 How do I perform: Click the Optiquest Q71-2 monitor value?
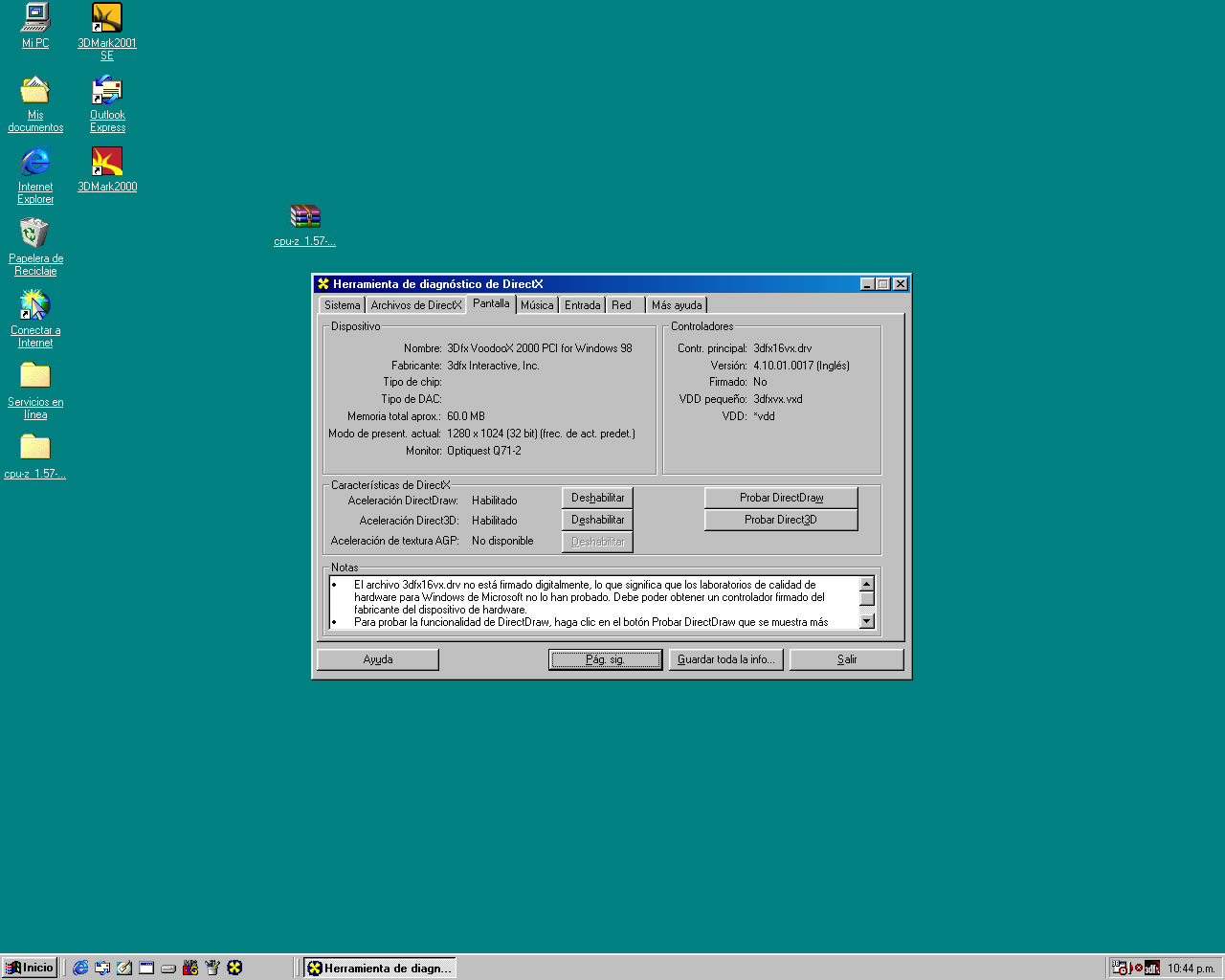(x=484, y=451)
